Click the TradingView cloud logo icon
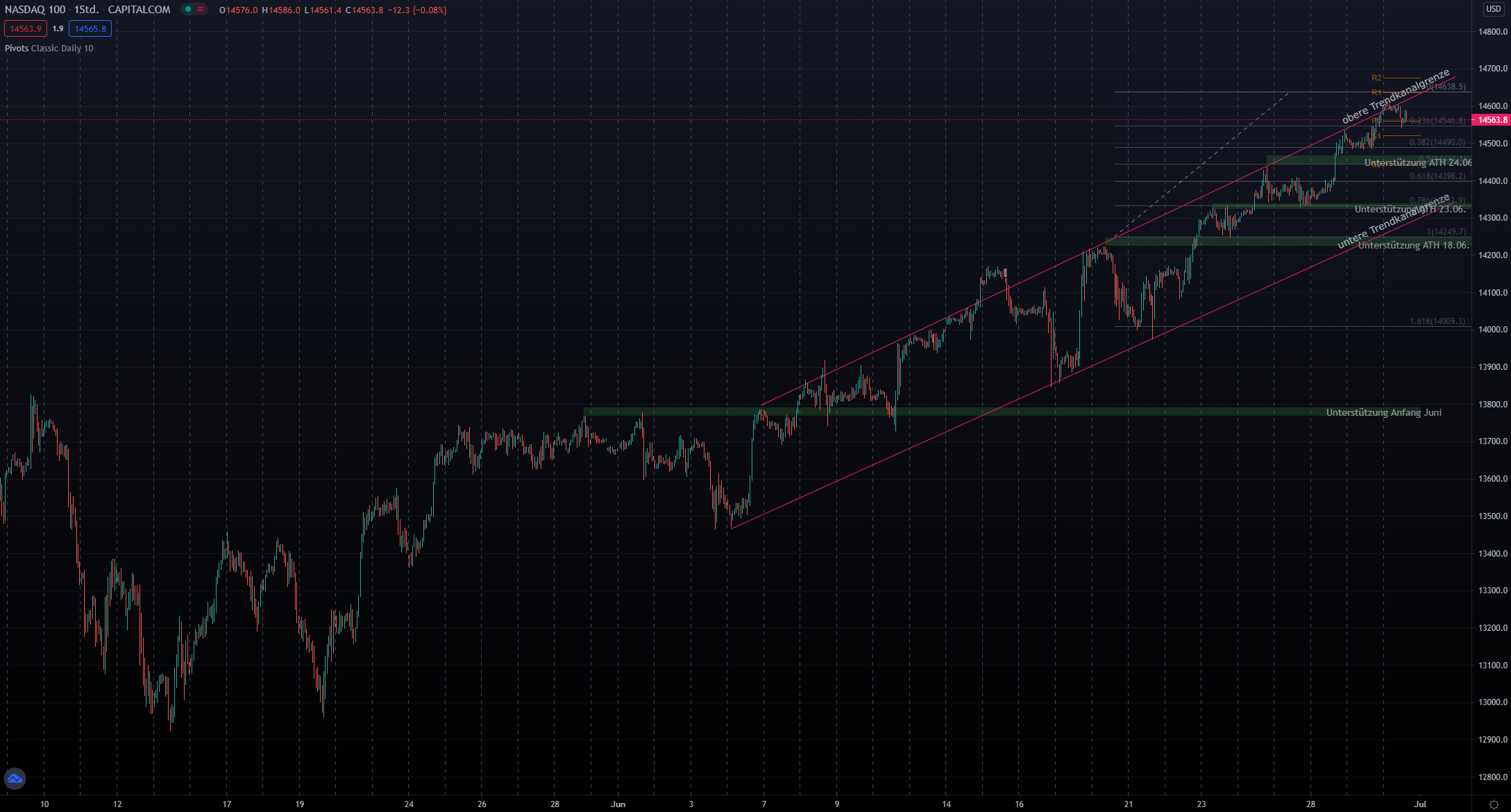This screenshot has height=812, width=1511. pyautogui.click(x=15, y=779)
